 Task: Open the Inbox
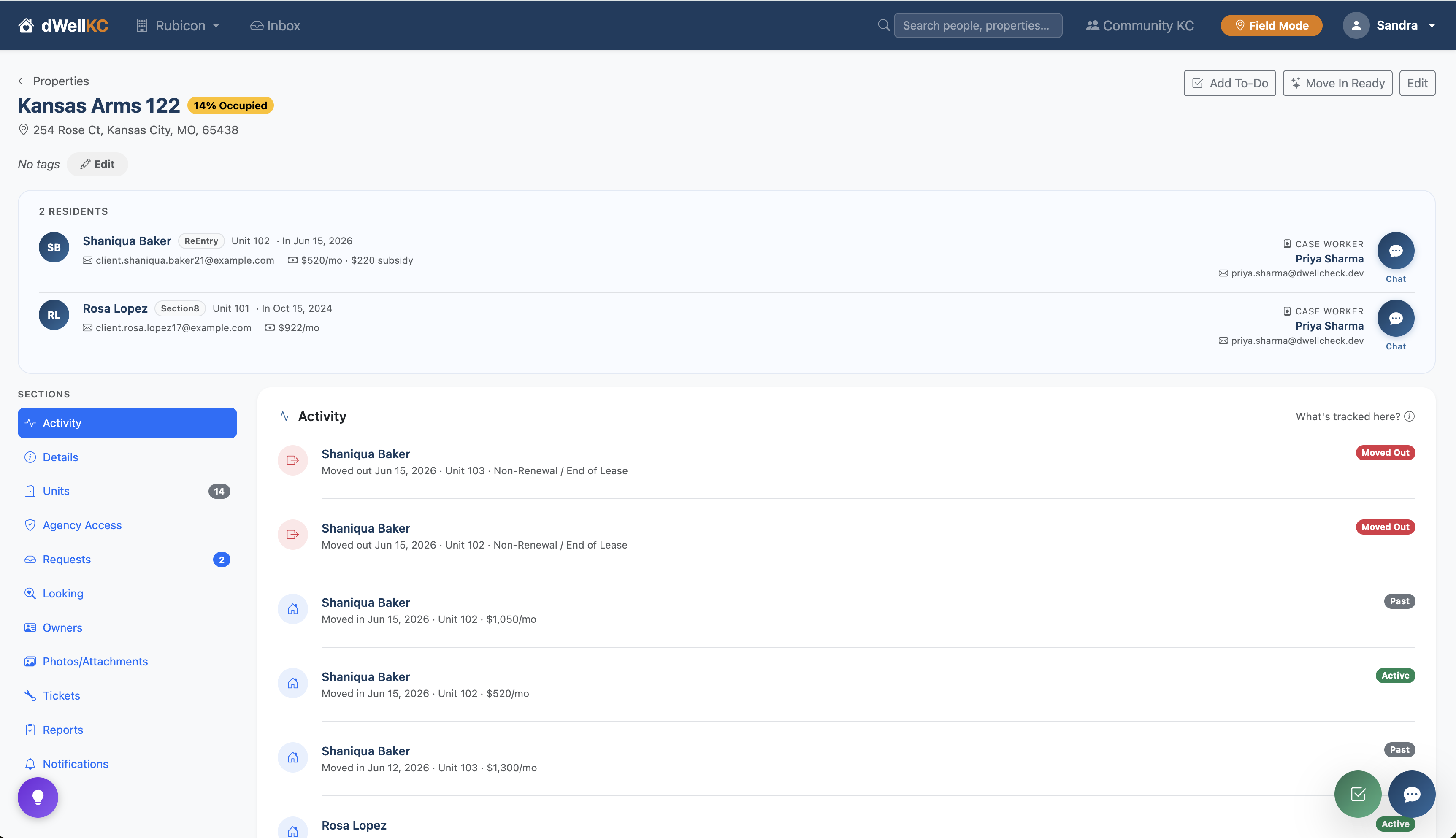[x=275, y=25]
